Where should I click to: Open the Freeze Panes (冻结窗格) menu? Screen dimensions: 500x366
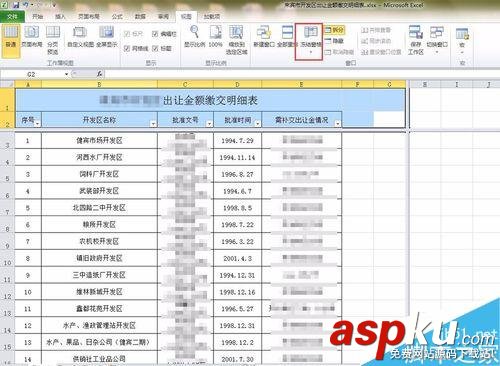pos(310,41)
